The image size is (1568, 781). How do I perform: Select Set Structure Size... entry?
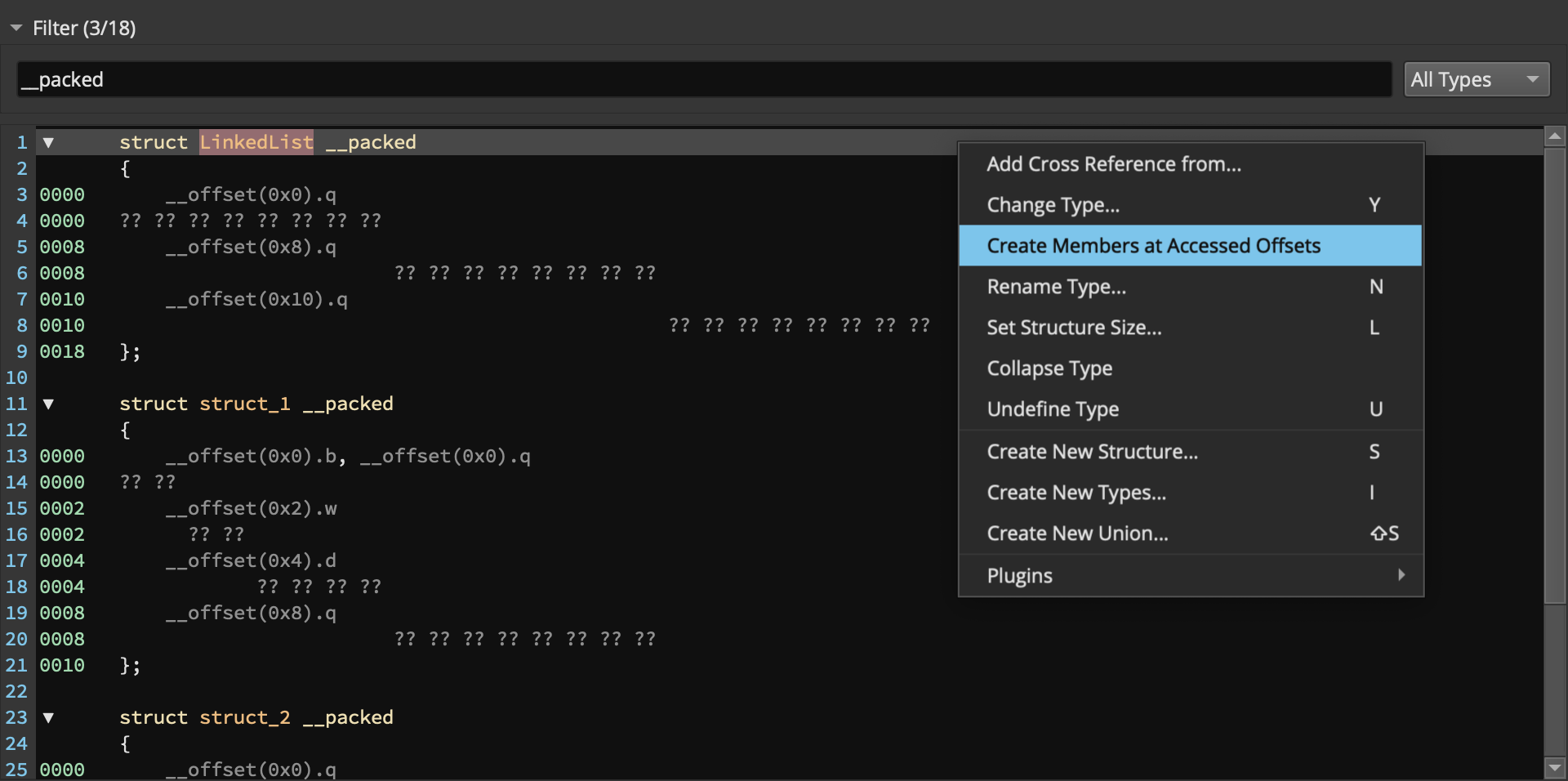tap(1073, 328)
